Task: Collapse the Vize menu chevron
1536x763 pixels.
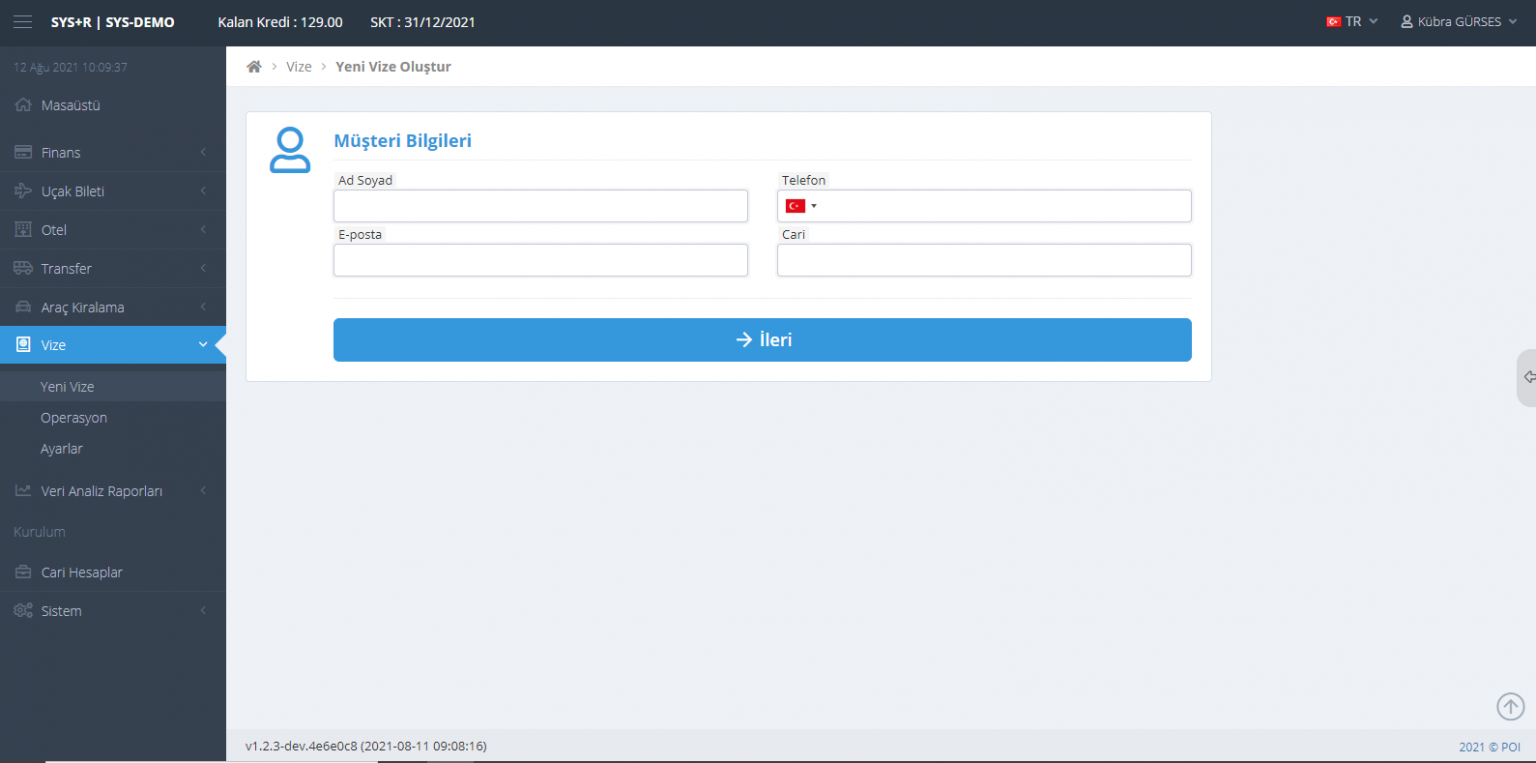Action: tap(203, 345)
